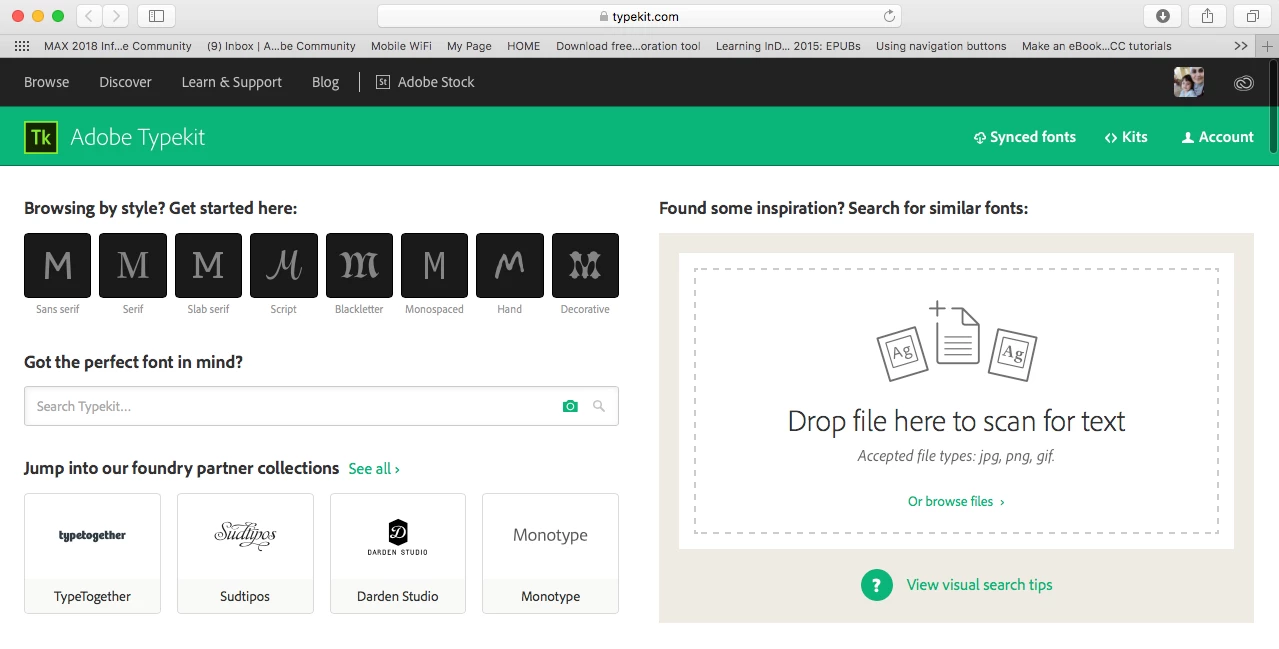Click the magnifier search icon
Screen dimensions: 1279x649
pos(599,406)
